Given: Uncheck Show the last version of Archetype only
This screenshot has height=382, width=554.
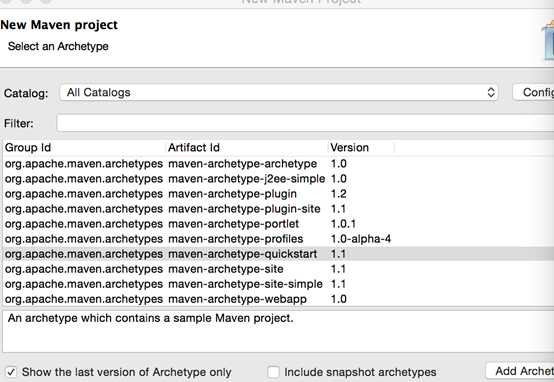Looking at the screenshot, I should [11, 372].
